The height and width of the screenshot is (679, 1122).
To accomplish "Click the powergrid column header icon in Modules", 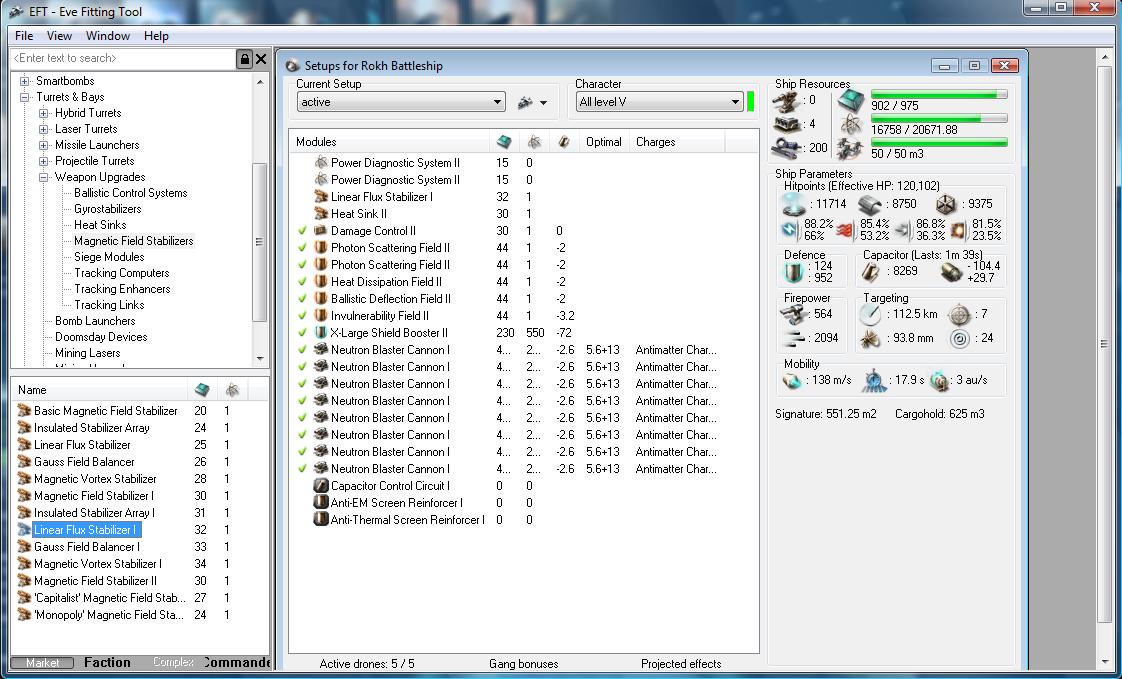I will click(x=534, y=142).
